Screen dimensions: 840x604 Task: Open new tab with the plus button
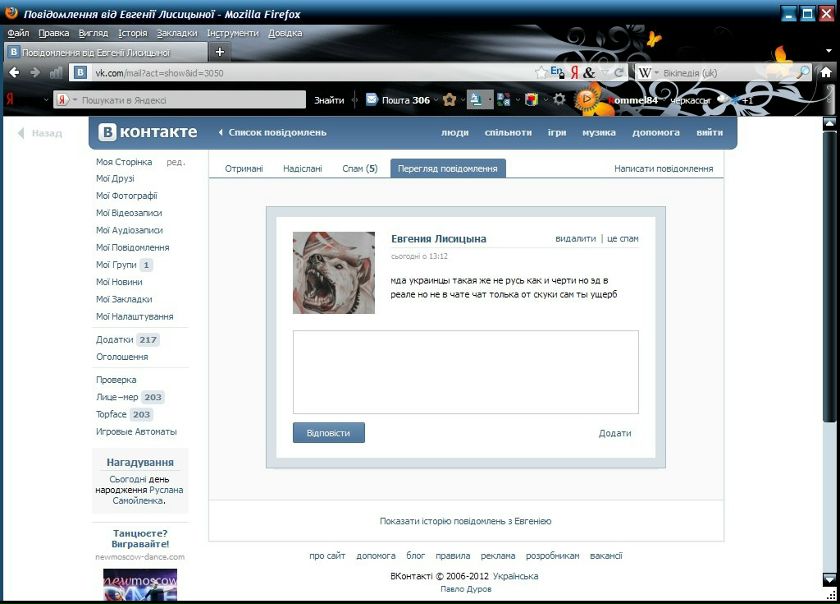point(220,52)
